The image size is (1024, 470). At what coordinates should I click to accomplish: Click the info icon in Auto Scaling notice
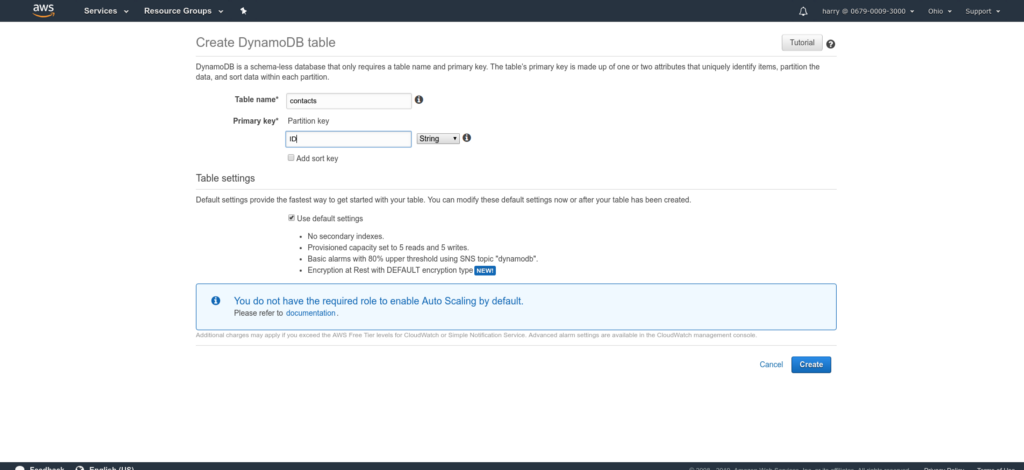click(215, 300)
